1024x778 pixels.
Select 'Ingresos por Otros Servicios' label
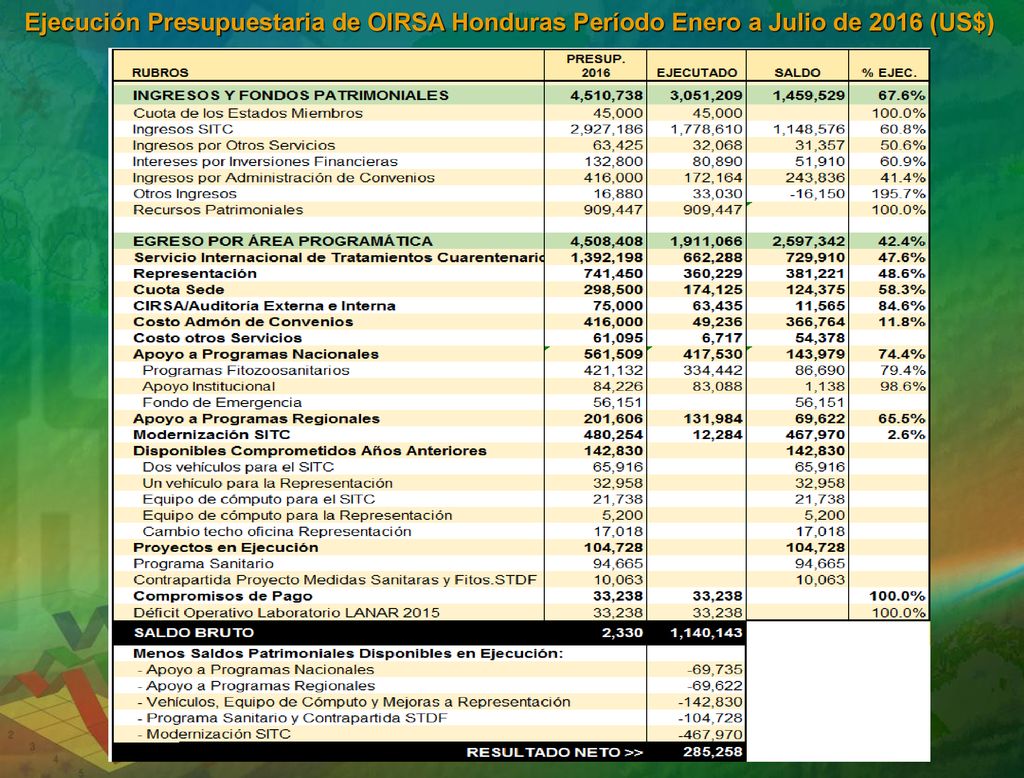(234, 145)
